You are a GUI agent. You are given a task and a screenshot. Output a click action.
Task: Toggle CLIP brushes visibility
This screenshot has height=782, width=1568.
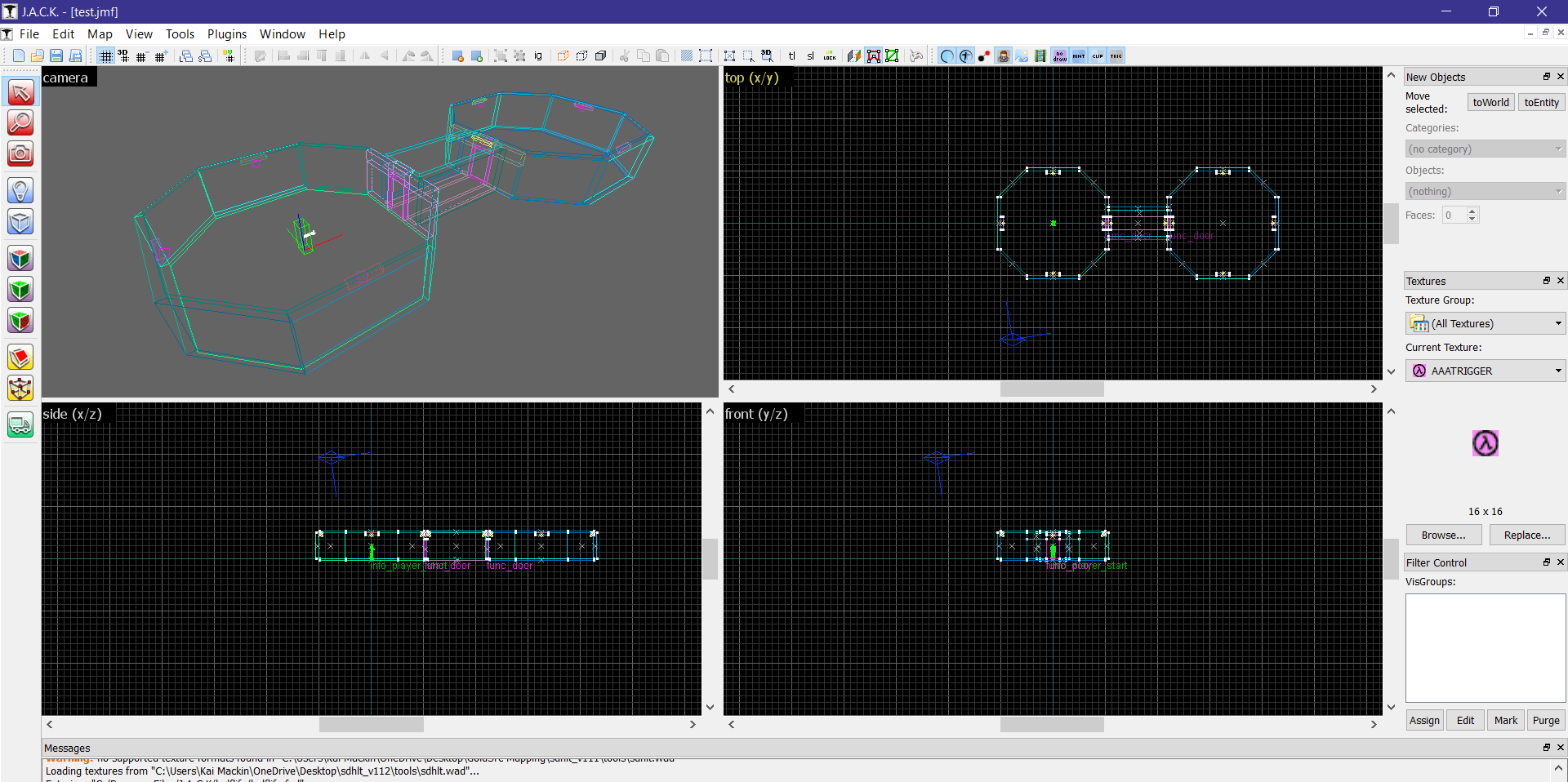pyautogui.click(x=1098, y=56)
